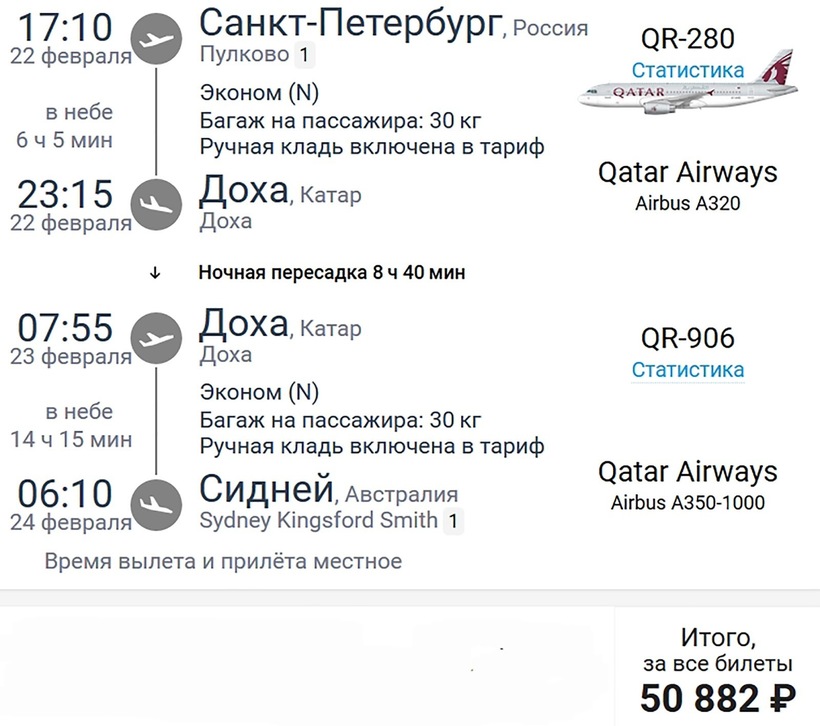Click flight number QR-280
The width and height of the screenshot is (820, 726).
coord(688,39)
